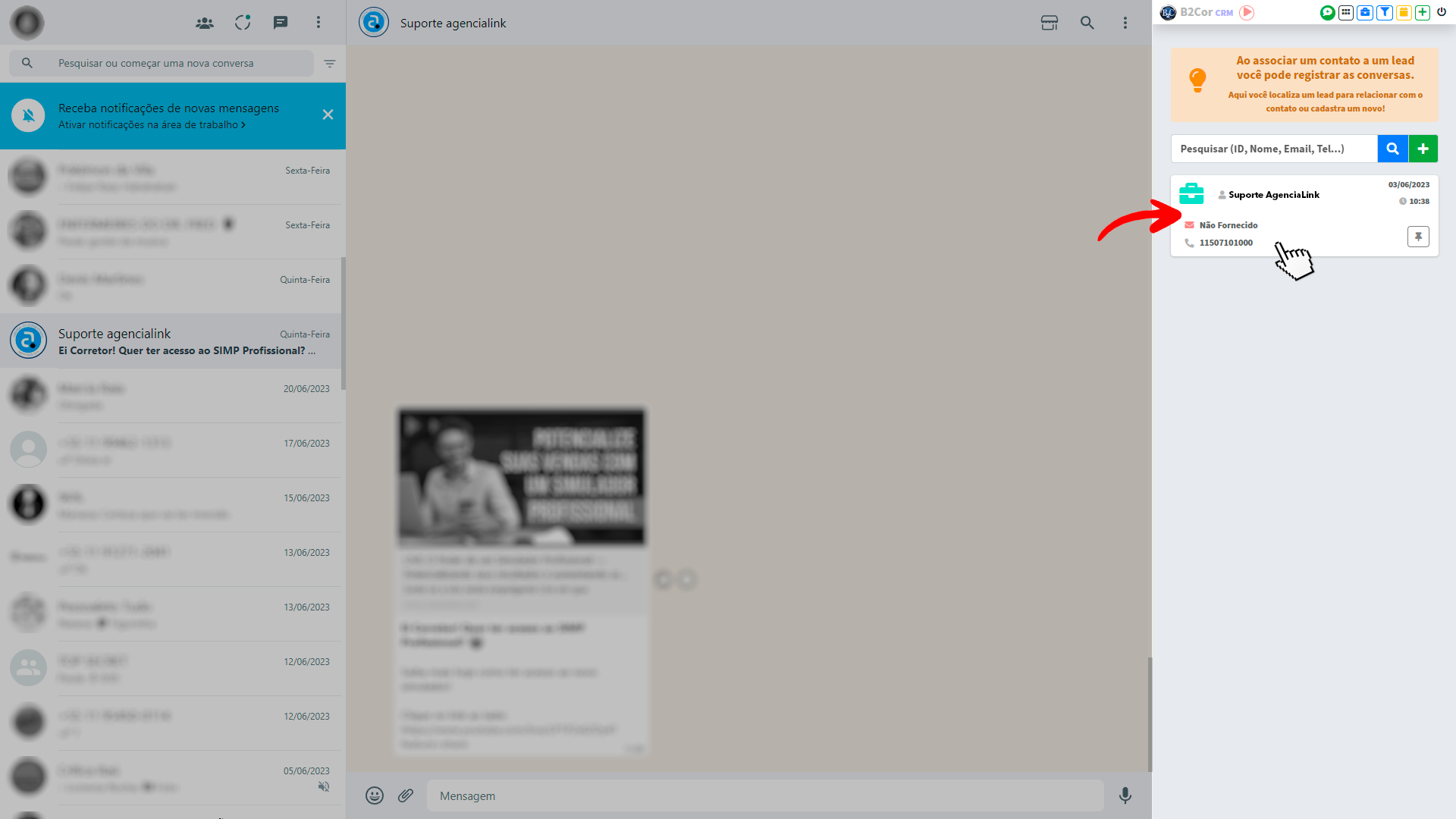The height and width of the screenshot is (819, 1456).
Task: Click the blue funnel filter icon
Action: coord(1385,12)
